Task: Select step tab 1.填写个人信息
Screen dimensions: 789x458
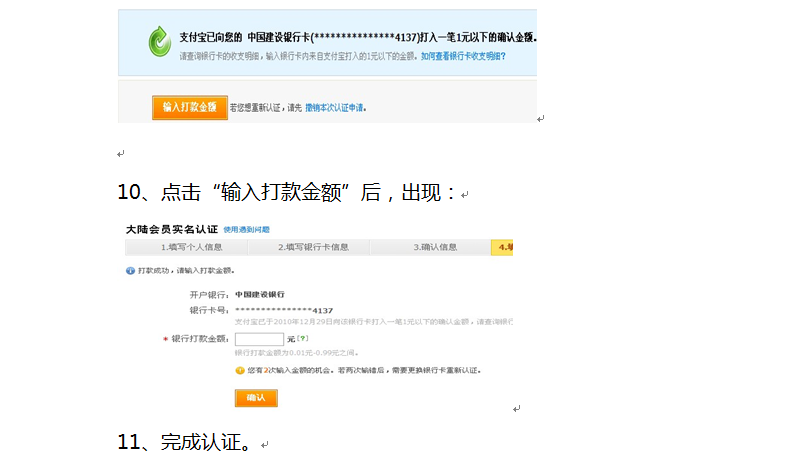Action: pyautogui.click(x=191, y=247)
